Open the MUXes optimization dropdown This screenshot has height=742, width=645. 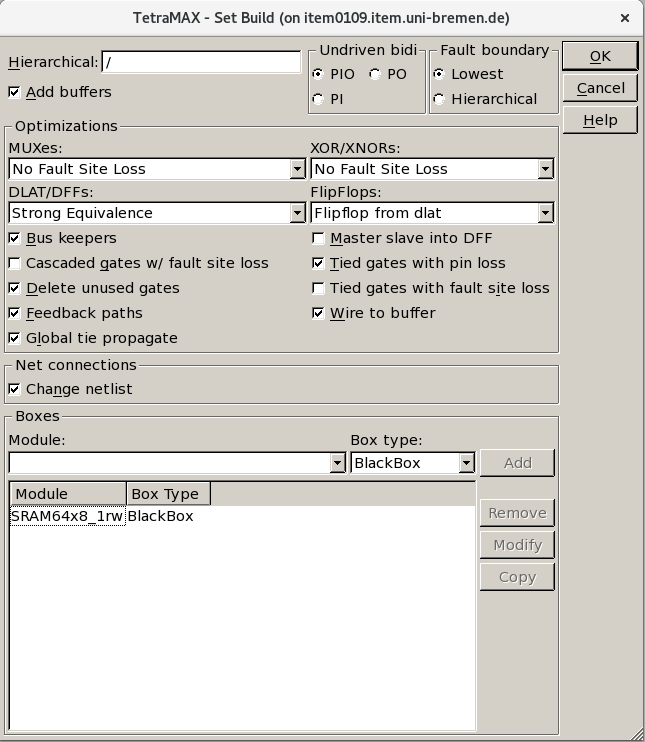(x=297, y=169)
